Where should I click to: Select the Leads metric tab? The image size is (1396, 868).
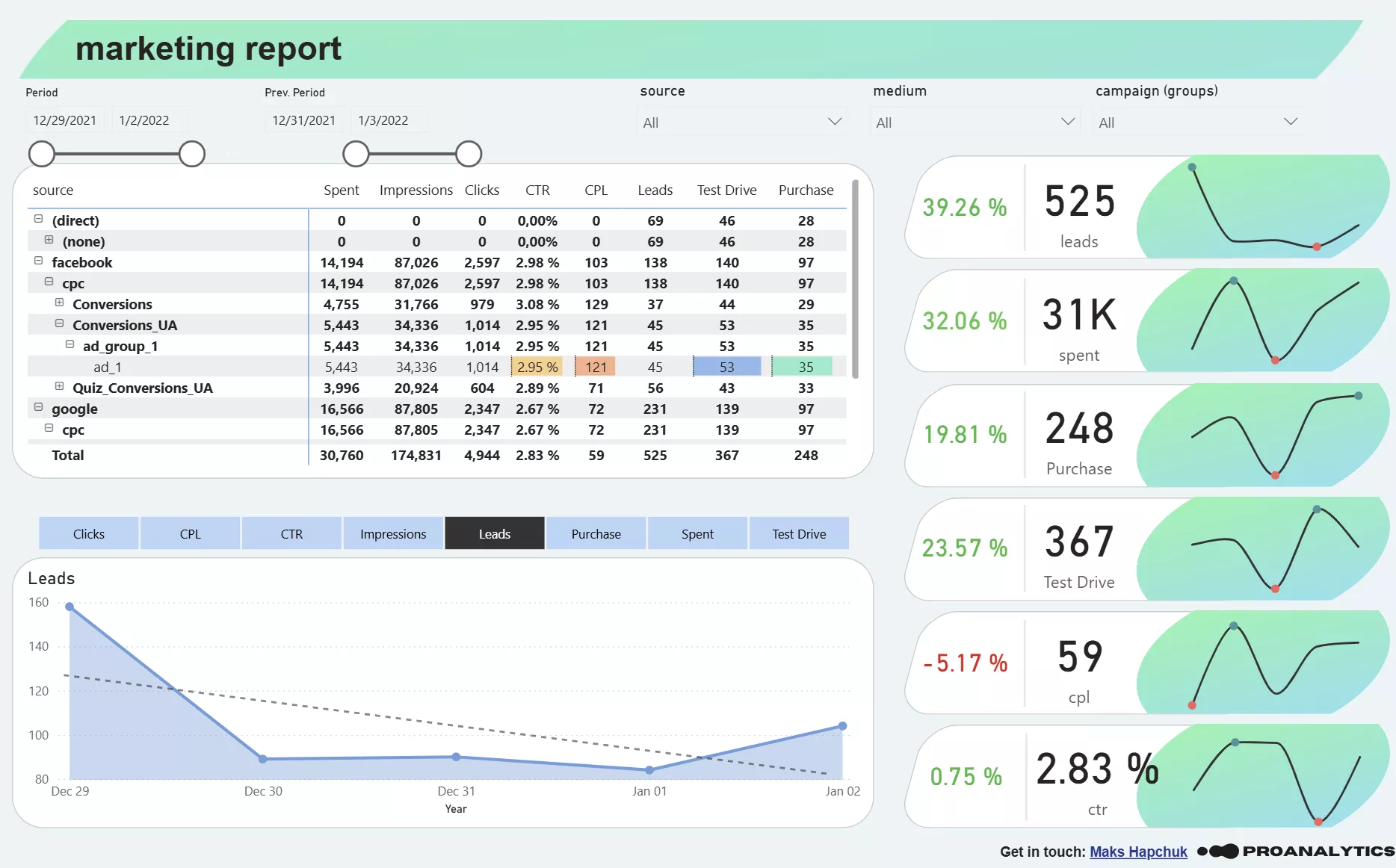(495, 533)
